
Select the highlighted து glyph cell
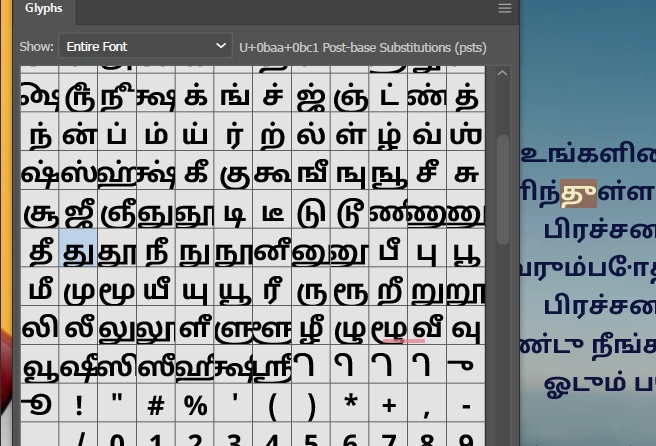click(x=79, y=248)
